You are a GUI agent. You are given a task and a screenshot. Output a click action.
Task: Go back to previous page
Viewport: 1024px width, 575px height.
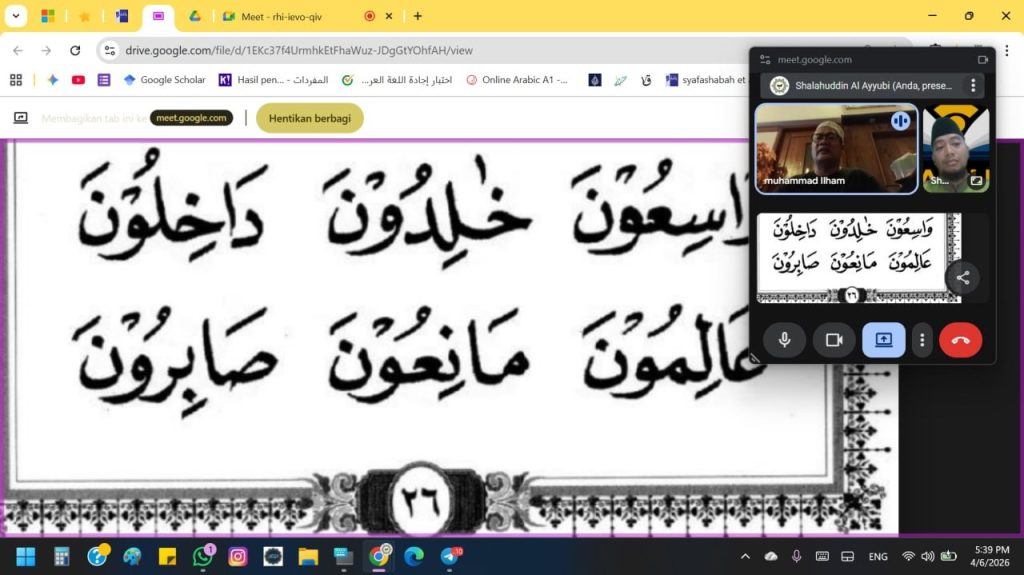click(18, 50)
